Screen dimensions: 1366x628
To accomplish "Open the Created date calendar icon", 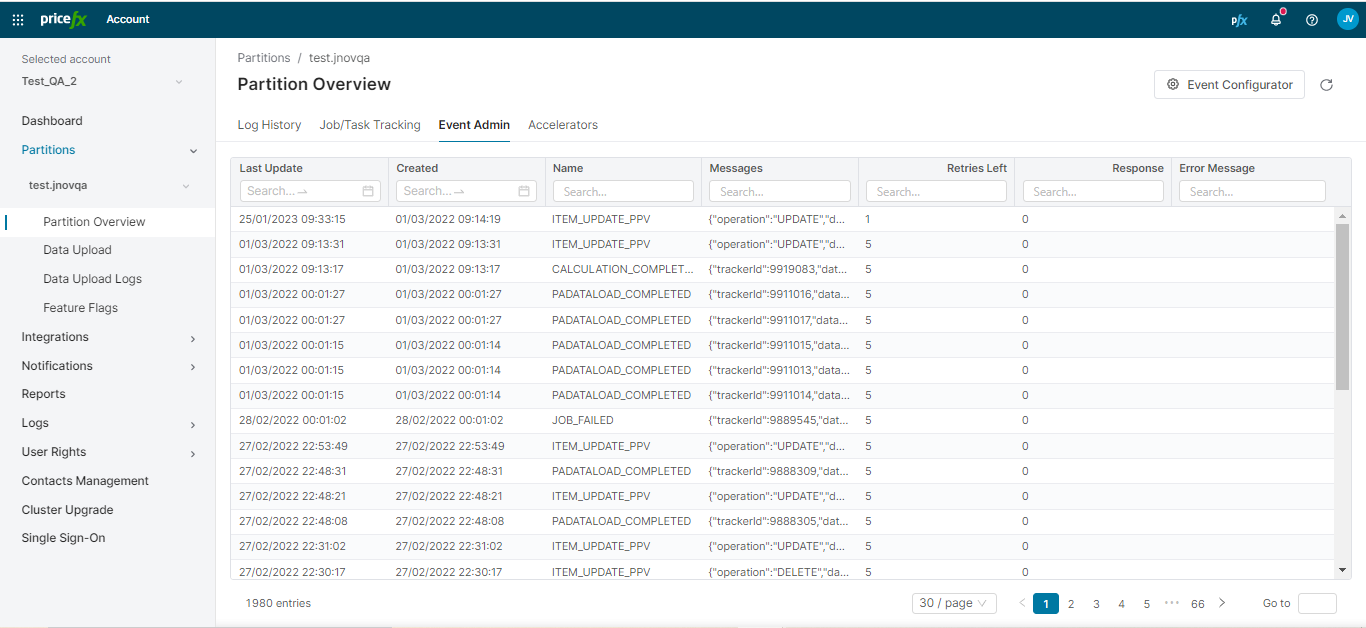I will tap(524, 191).
